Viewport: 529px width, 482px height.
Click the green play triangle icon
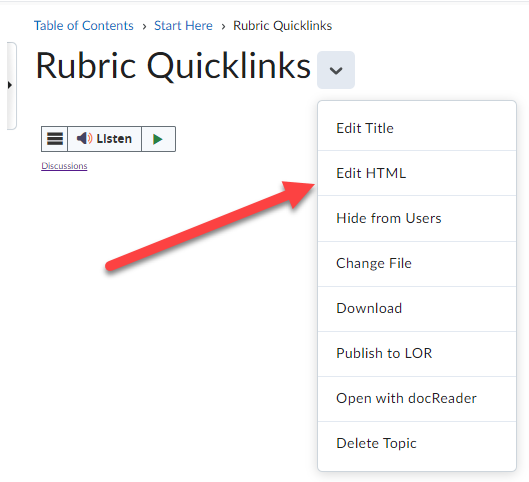click(x=158, y=139)
